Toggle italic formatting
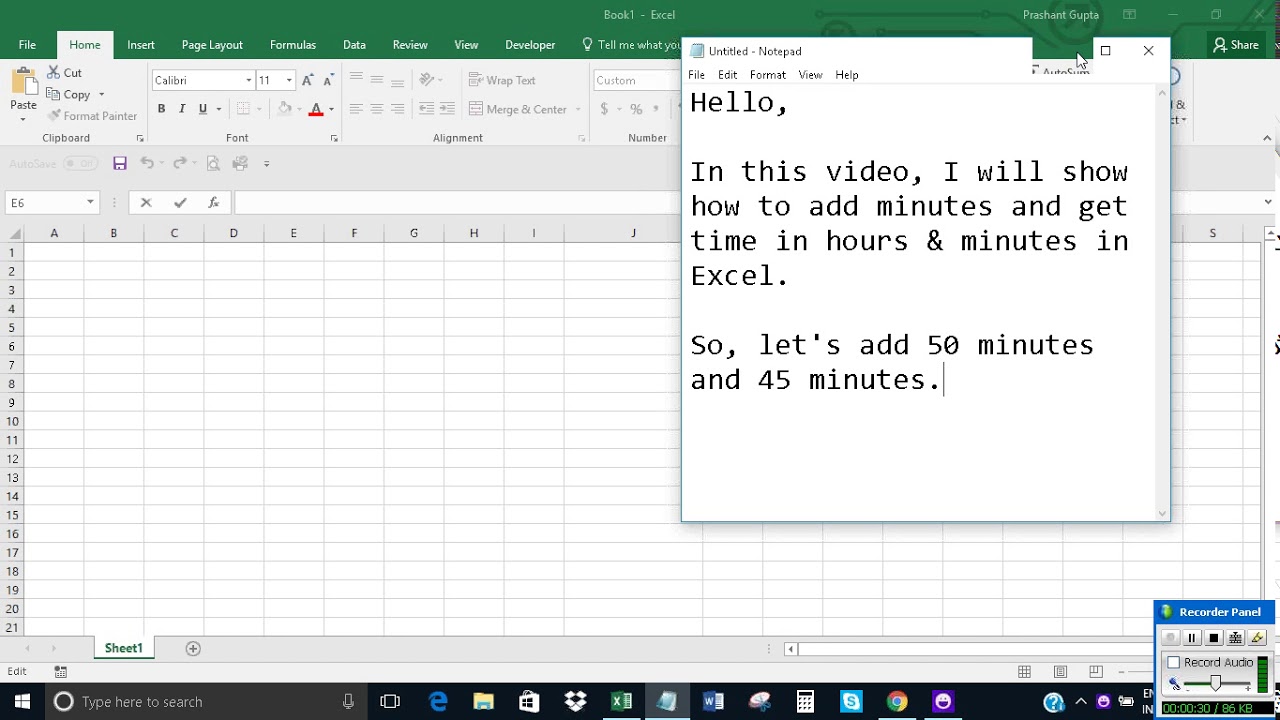 [182, 109]
